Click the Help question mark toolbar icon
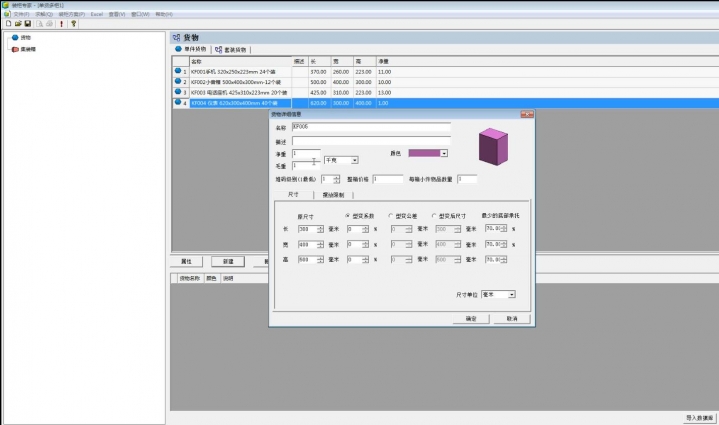This screenshot has width=719, height=425. tap(73, 23)
